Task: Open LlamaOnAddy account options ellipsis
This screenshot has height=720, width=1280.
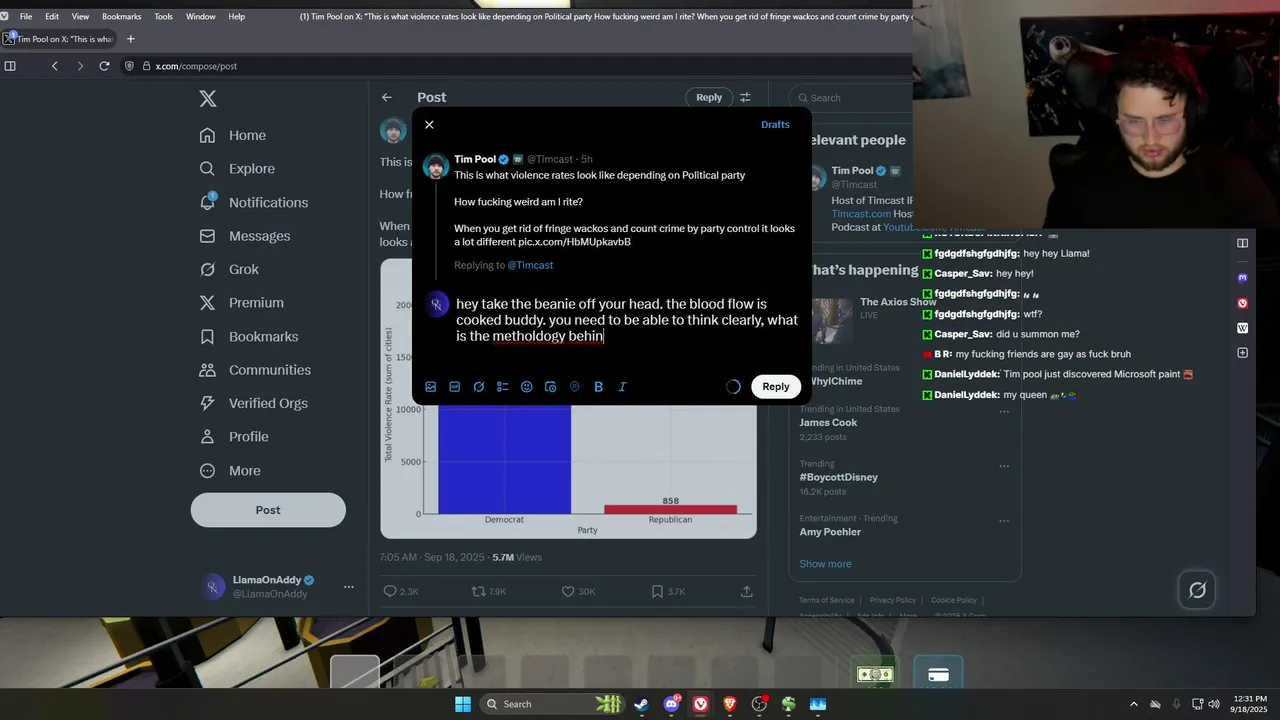Action: [x=348, y=587]
